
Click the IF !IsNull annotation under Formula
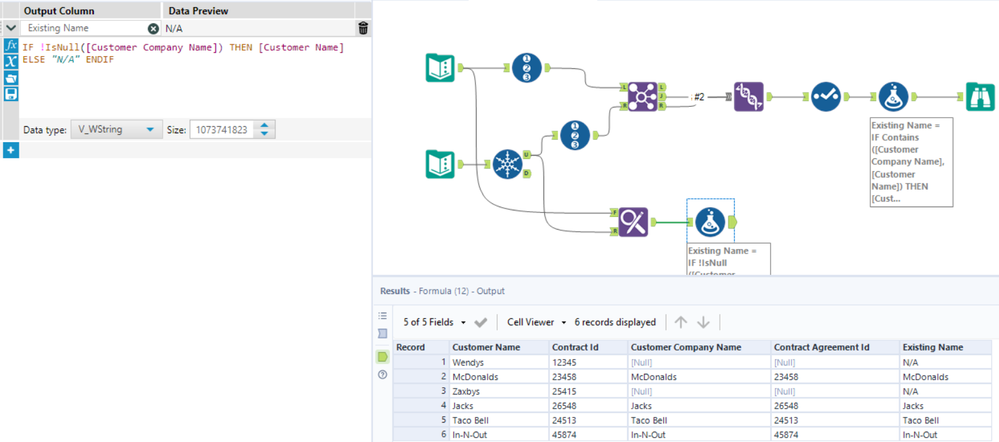(729, 259)
